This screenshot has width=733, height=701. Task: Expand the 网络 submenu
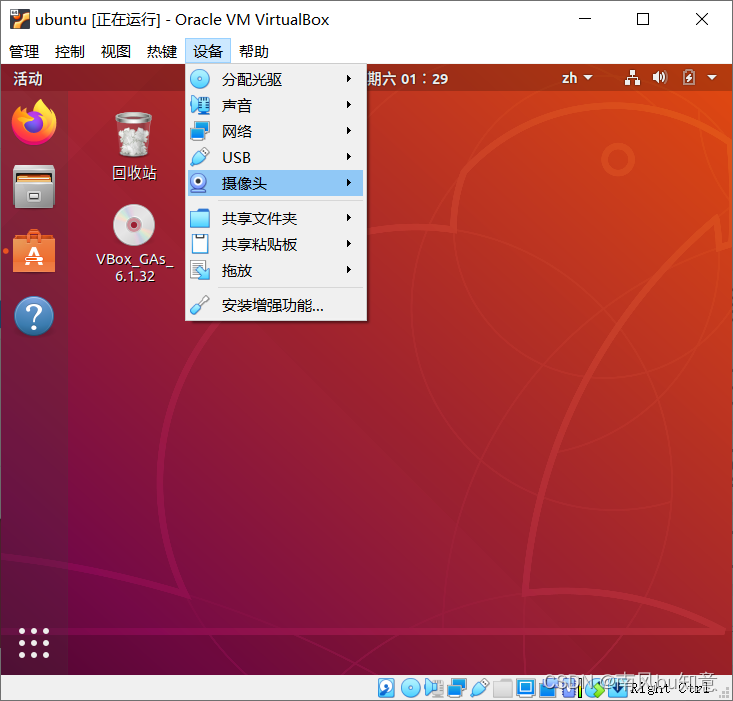coord(275,131)
